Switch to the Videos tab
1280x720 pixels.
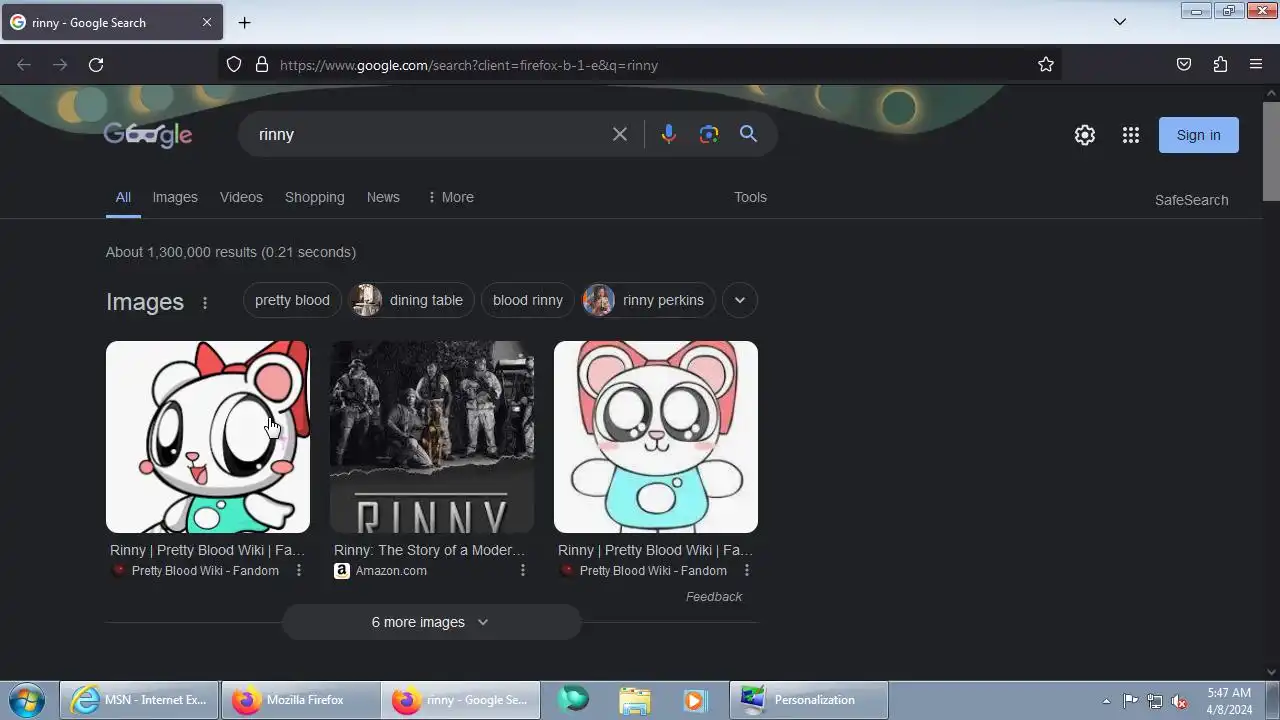pos(241,198)
